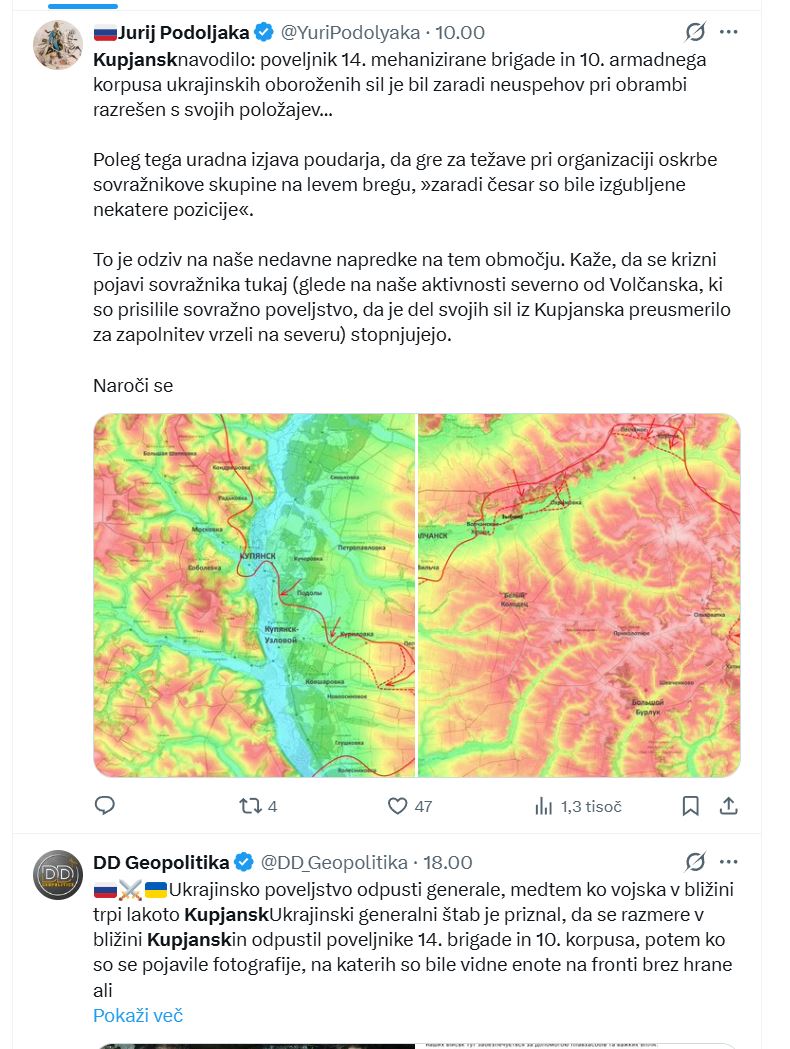Like the post with 47 likes
This screenshot has width=790, height=1049.
398,805
